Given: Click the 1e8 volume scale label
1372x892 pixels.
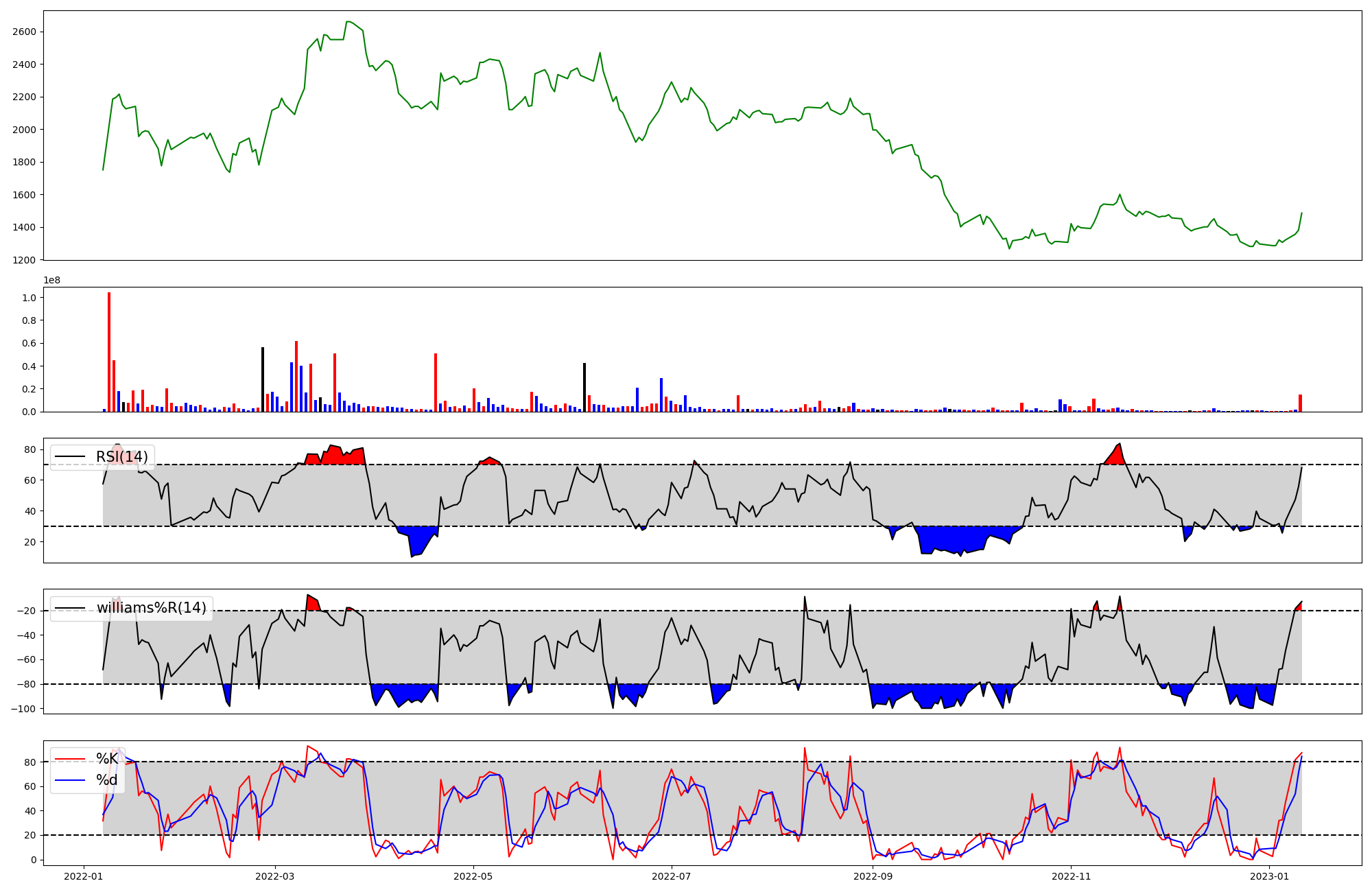Looking at the screenshot, I should (52, 280).
